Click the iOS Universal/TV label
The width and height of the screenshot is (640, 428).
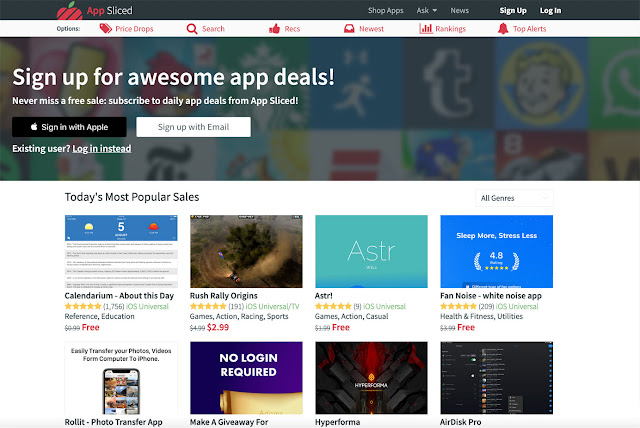pyautogui.click(x=272, y=306)
